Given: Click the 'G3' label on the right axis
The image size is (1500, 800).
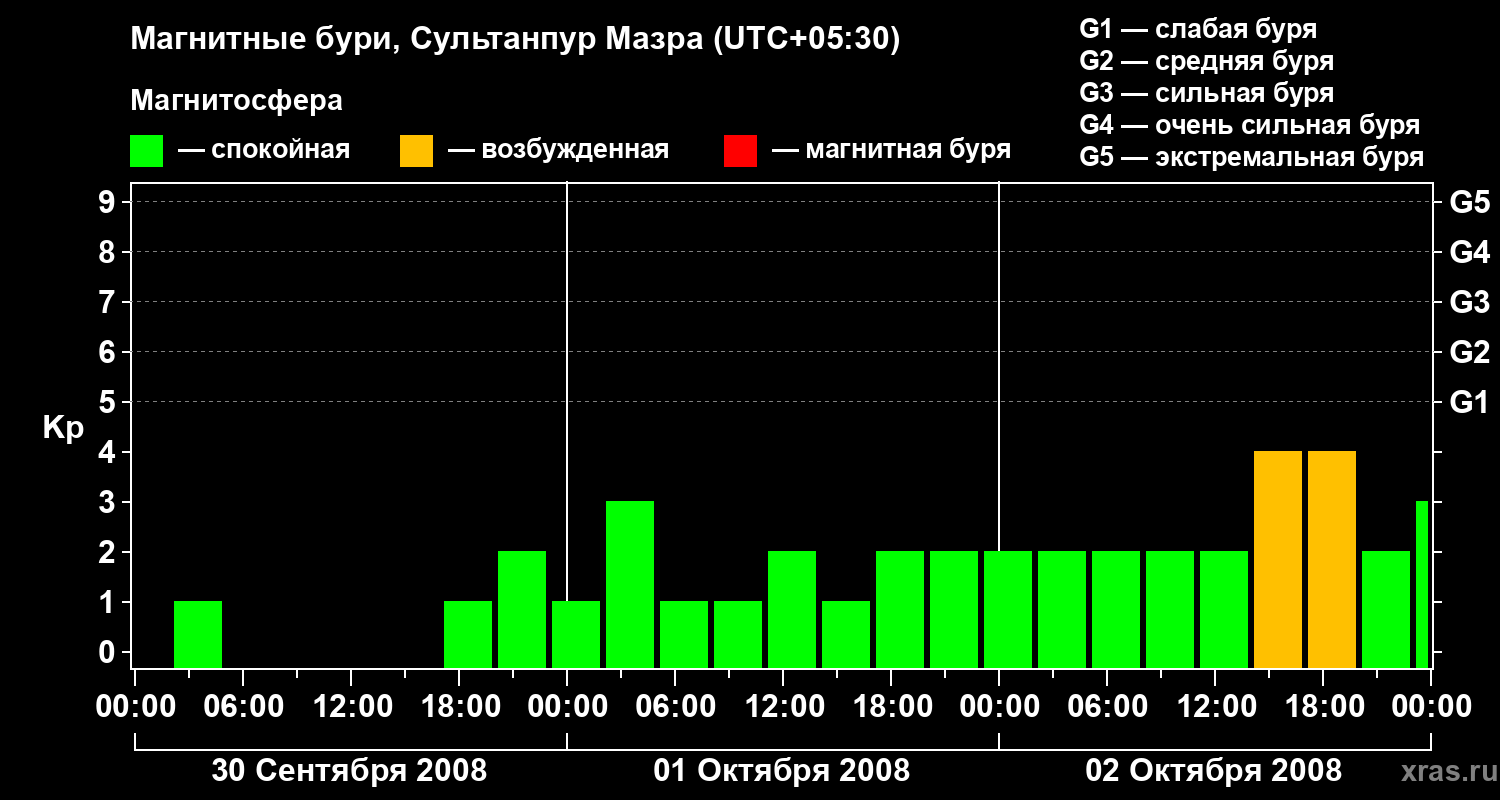Looking at the screenshot, I should (x=1470, y=302).
